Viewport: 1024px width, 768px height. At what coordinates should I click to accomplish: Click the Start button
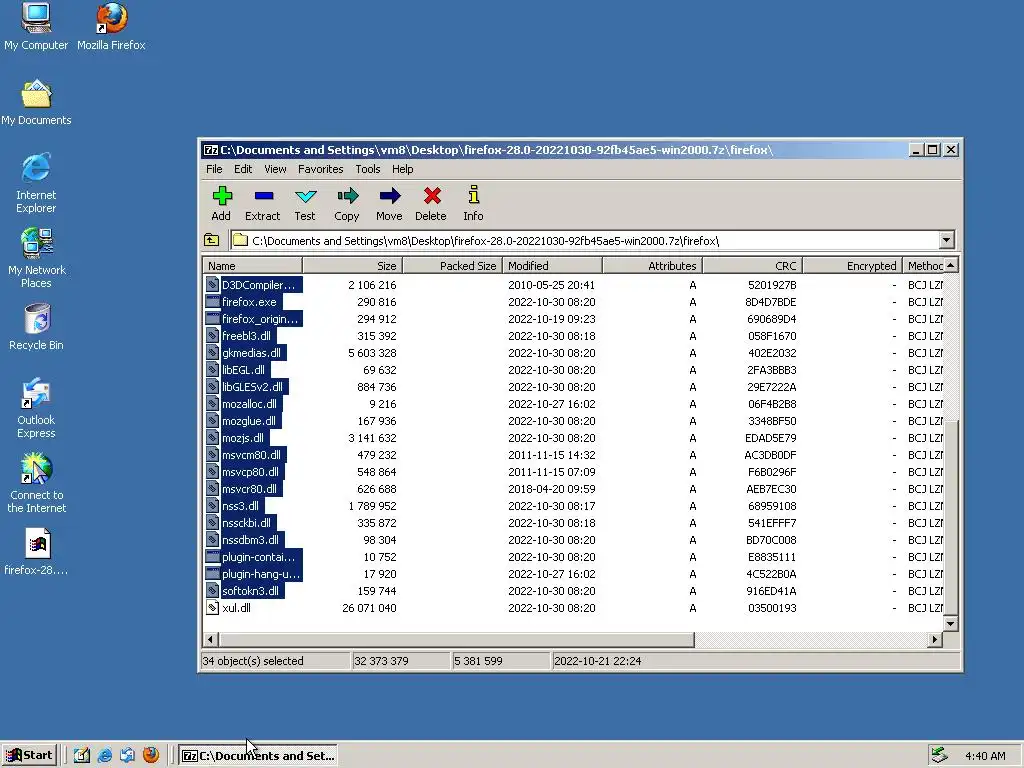(29, 755)
